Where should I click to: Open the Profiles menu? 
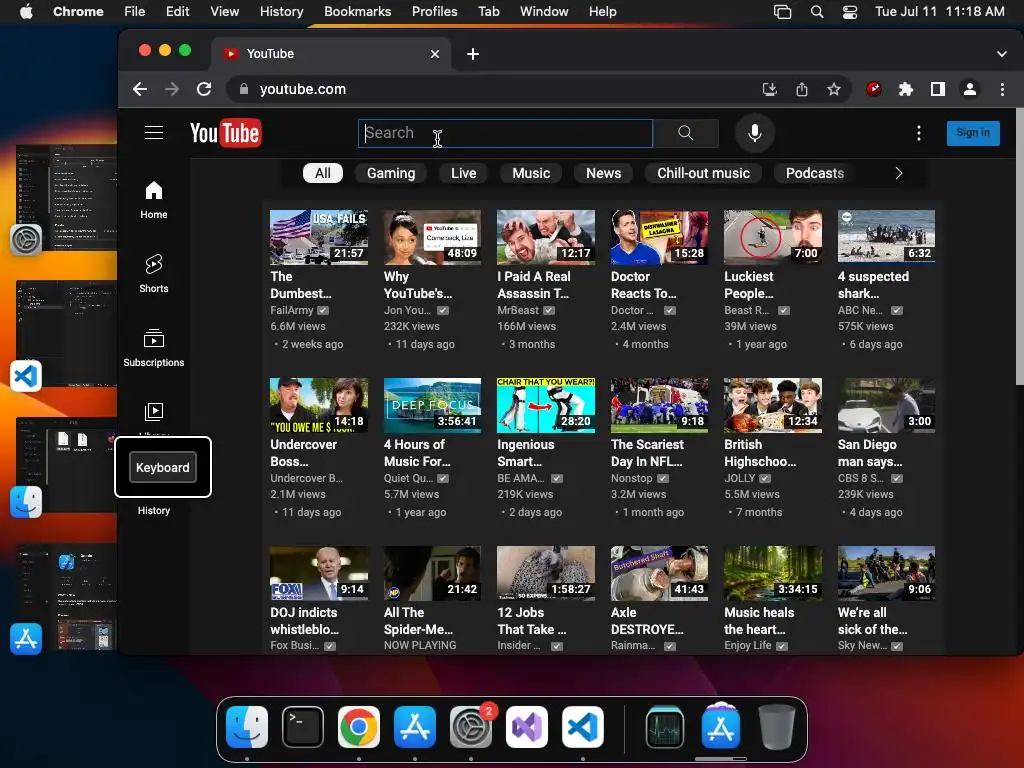pos(434,12)
